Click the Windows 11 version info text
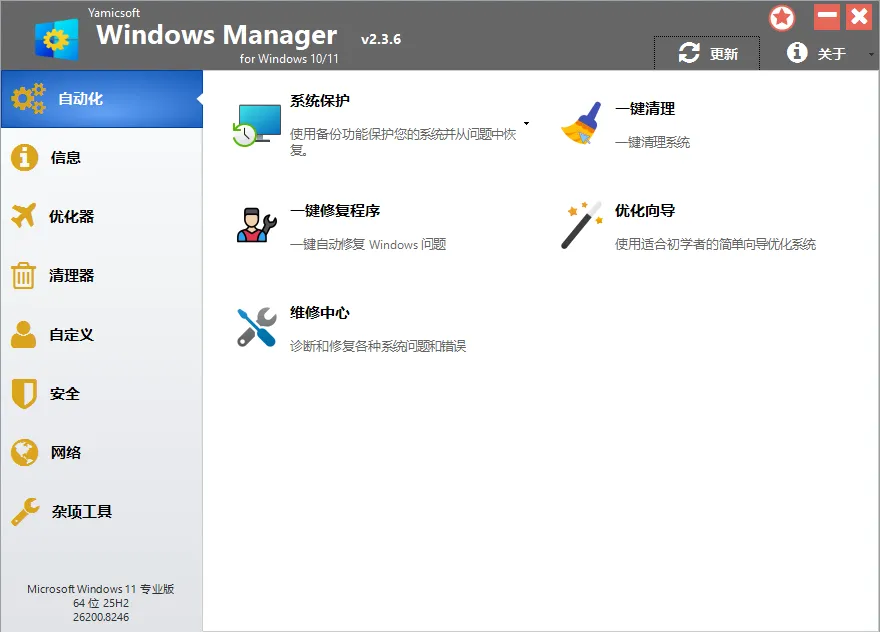880x632 pixels. (100, 602)
